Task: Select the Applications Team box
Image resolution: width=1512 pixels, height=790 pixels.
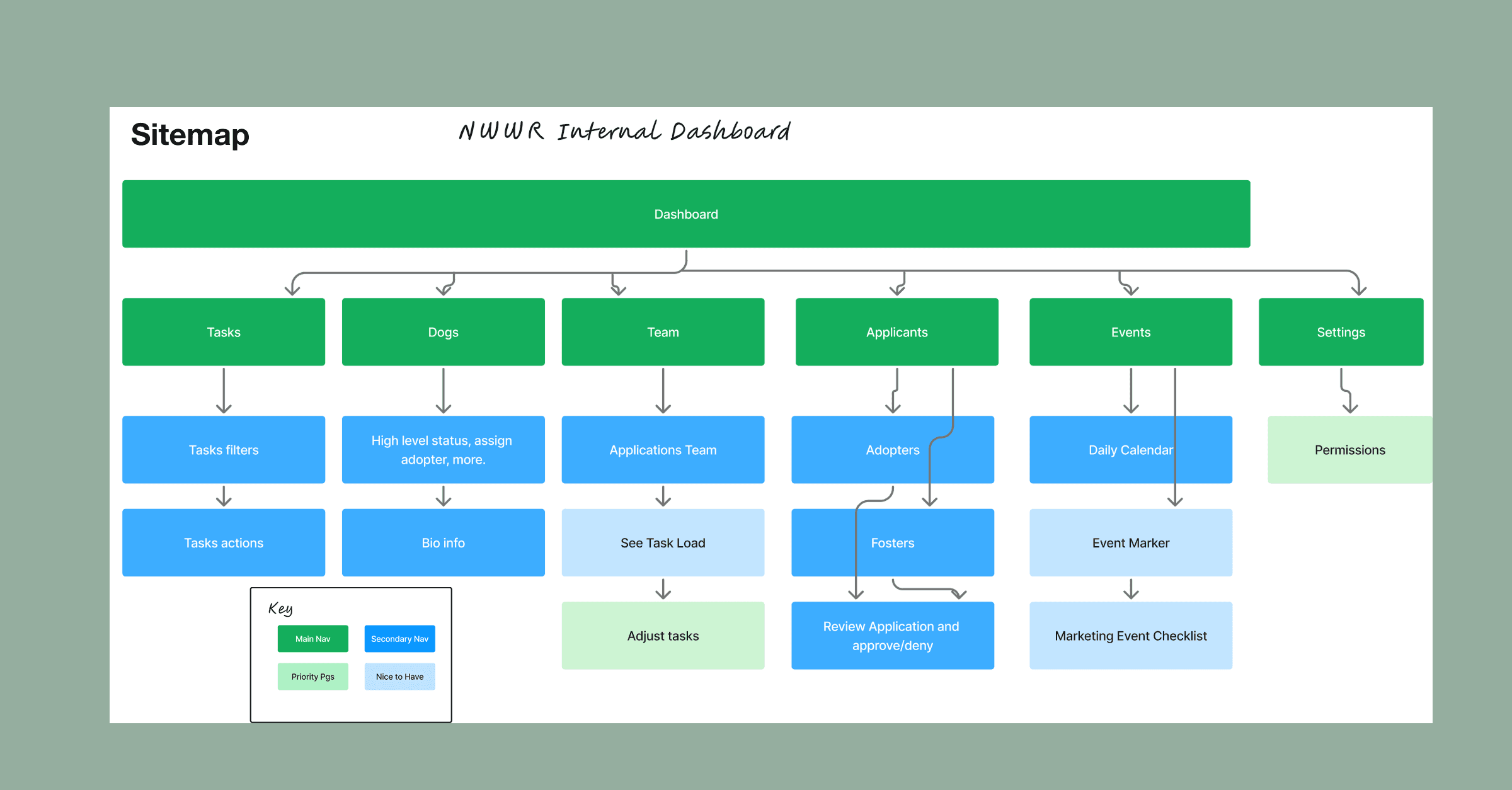Action: (663, 450)
